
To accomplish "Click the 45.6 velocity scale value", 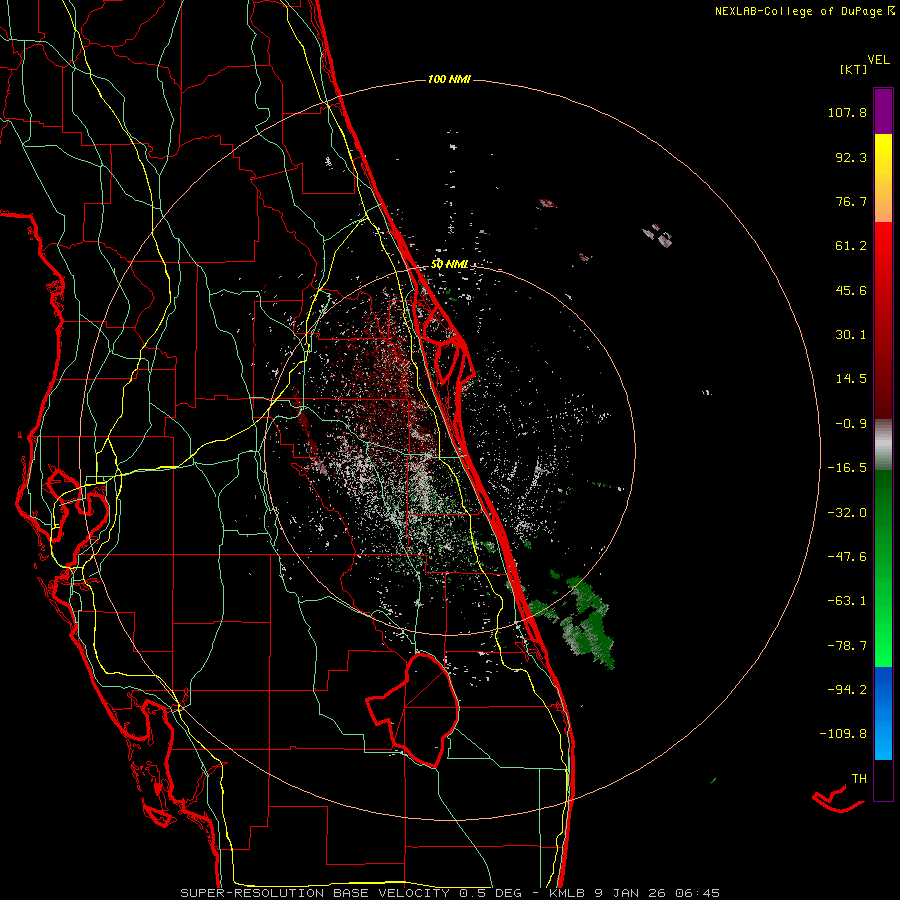I will pyautogui.click(x=851, y=290).
